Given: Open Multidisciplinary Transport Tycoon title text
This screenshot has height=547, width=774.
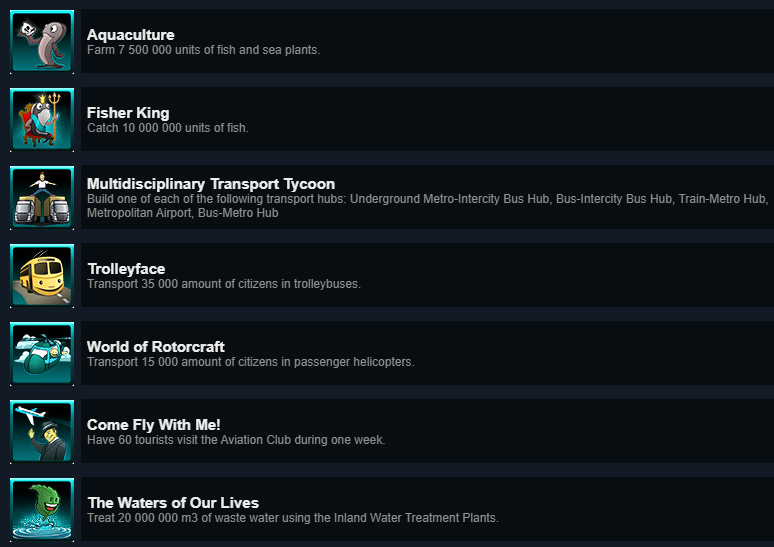Looking at the screenshot, I should [211, 184].
